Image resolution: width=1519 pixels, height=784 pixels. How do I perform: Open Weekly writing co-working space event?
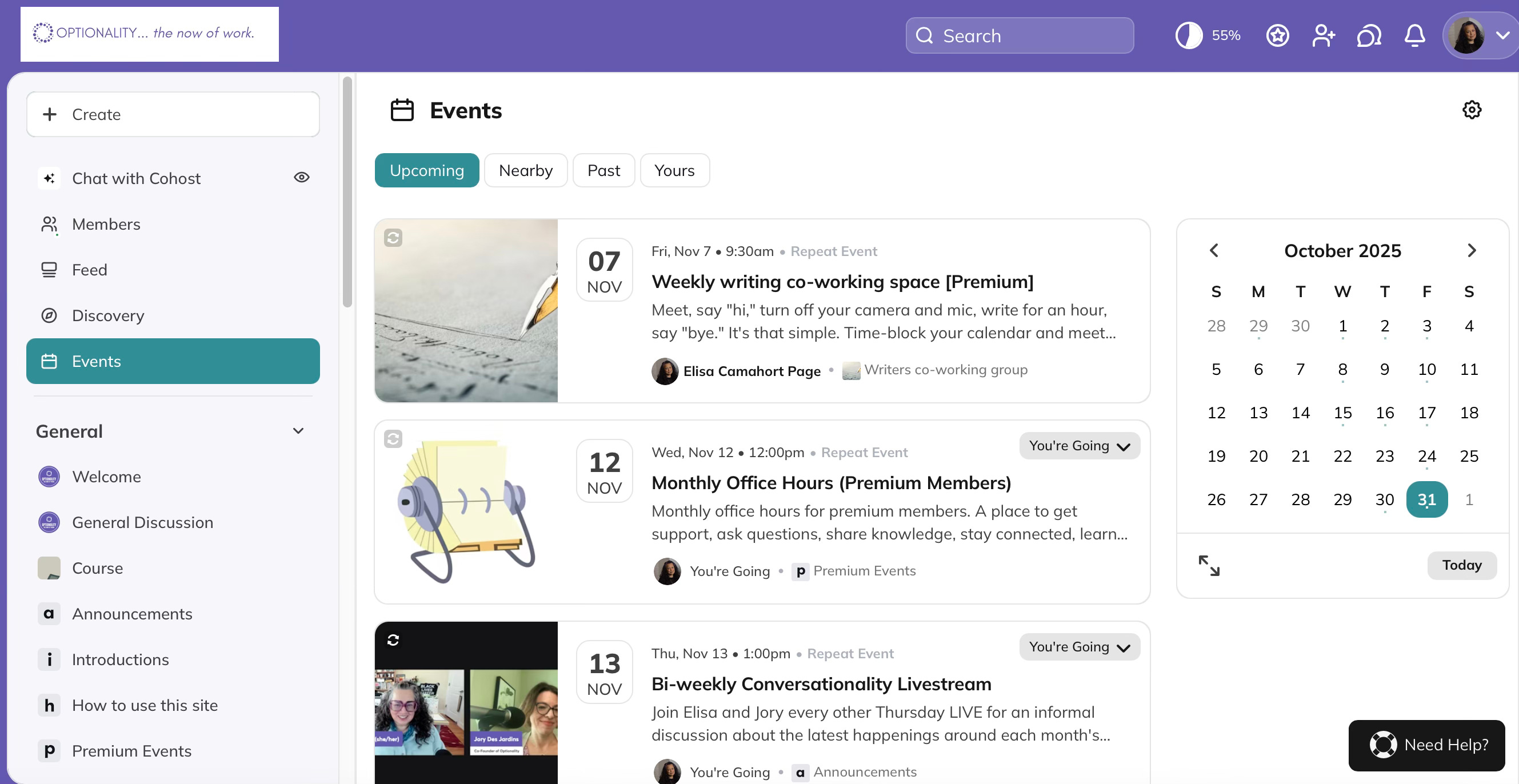point(842,282)
